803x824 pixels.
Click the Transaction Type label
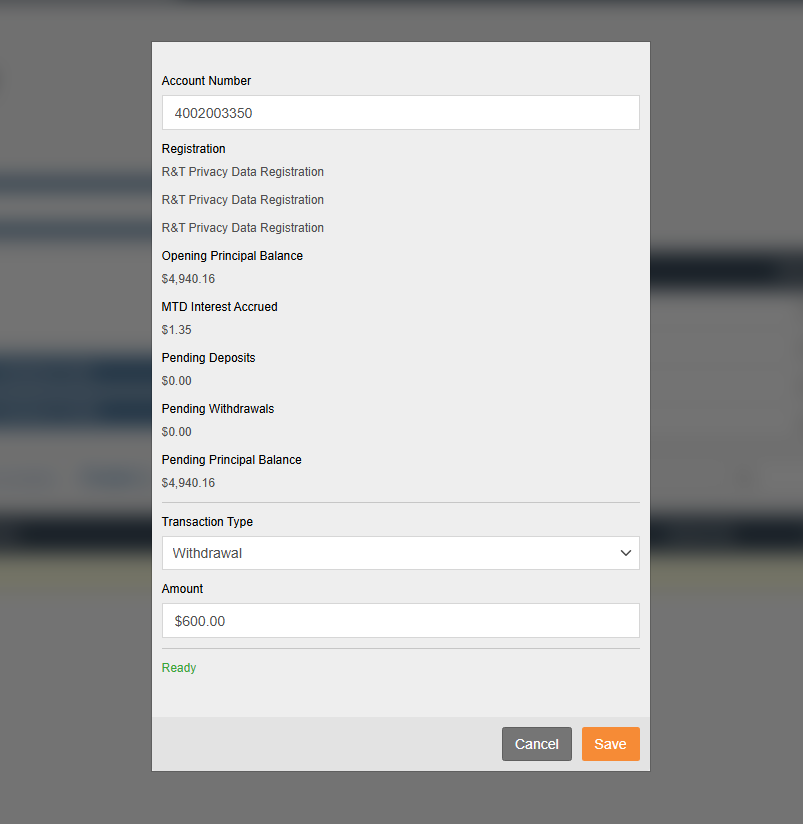(207, 522)
